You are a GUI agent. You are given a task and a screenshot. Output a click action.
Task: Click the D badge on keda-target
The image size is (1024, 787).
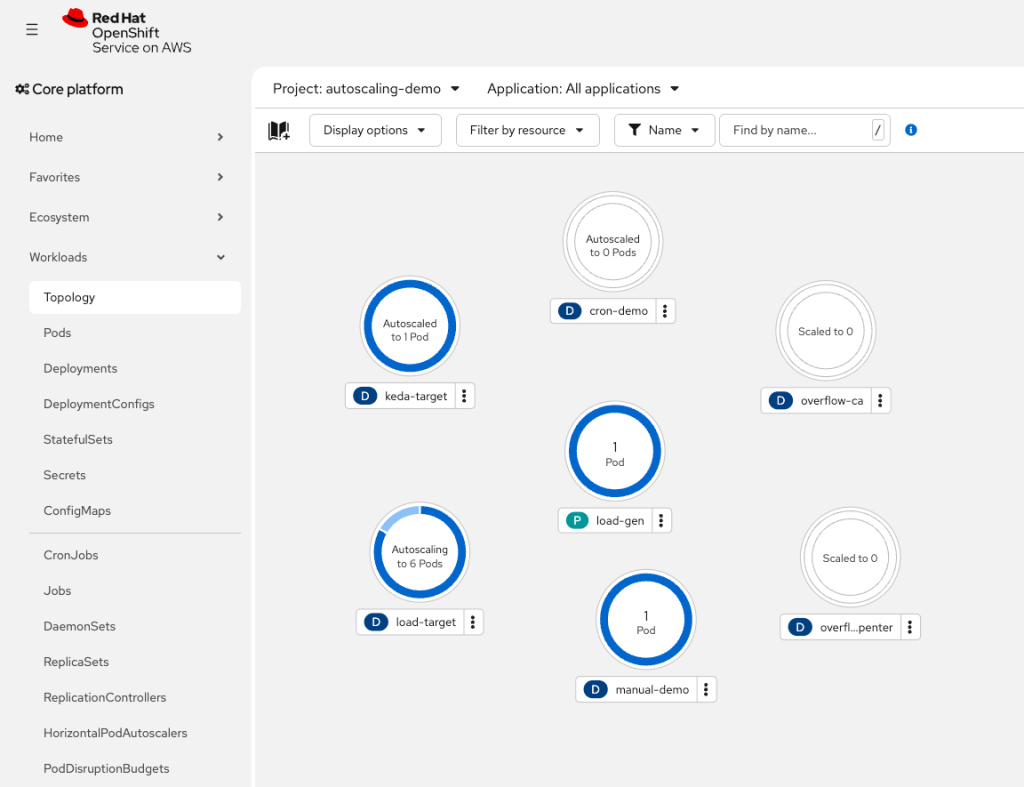(x=365, y=396)
